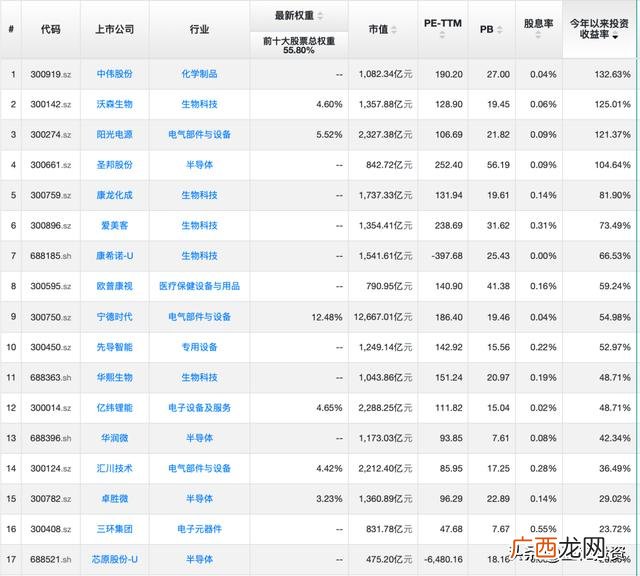Open 爱美客 company link
The height and width of the screenshot is (576, 640).
(x=115, y=225)
